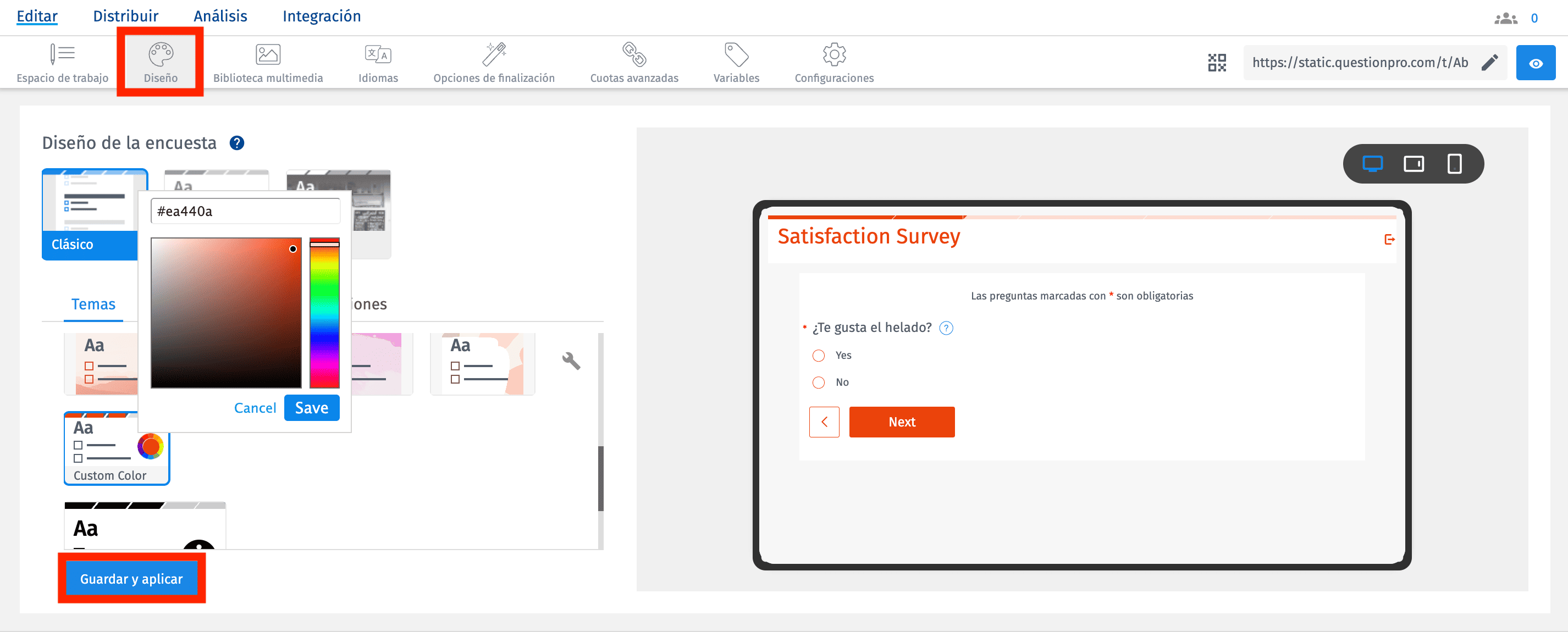Open survey Configuraciones
The width and height of the screenshot is (1568, 632).
point(833,62)
